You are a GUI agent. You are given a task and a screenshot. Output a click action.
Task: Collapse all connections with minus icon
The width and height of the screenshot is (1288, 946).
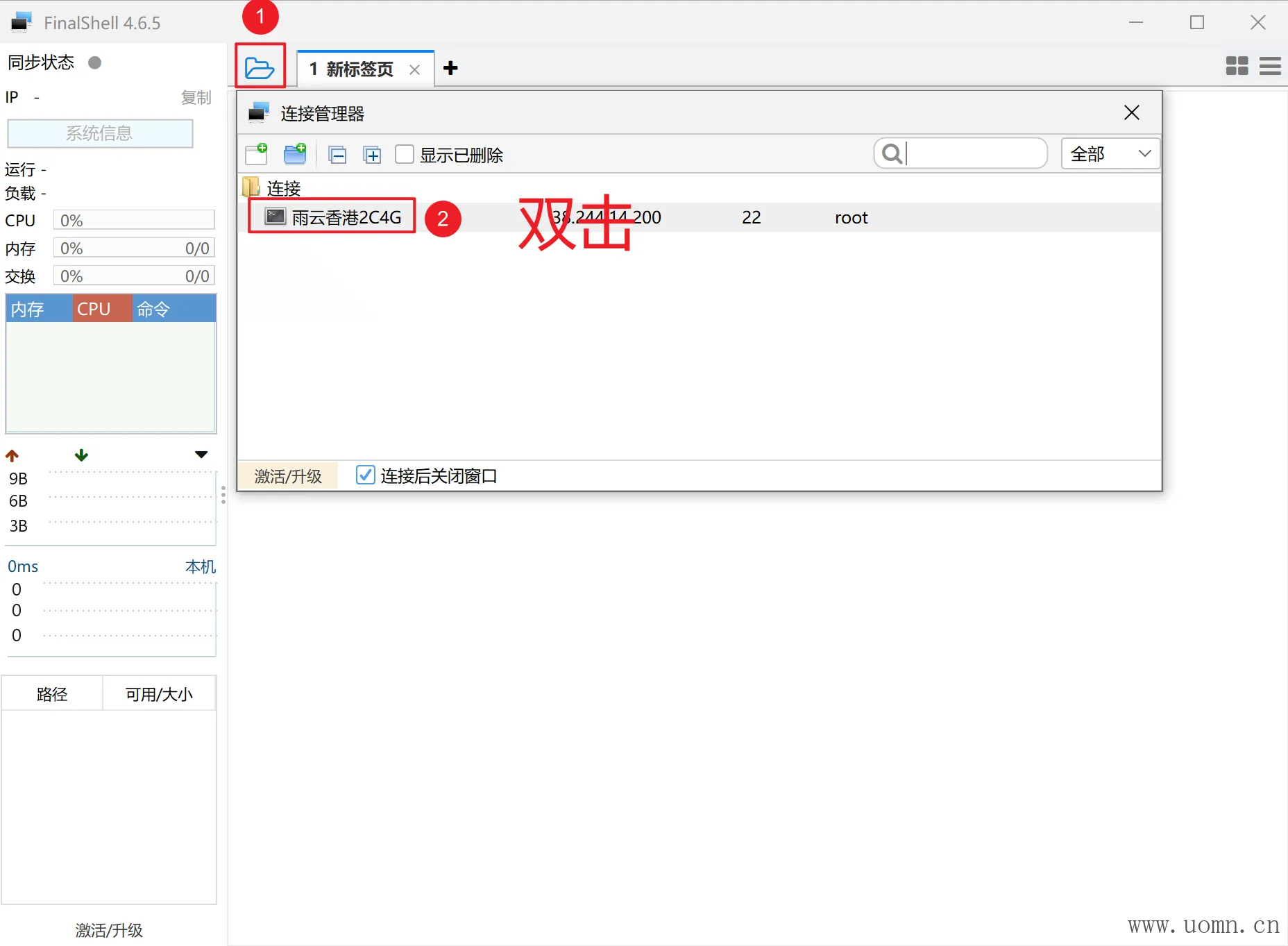pos(338,155)
